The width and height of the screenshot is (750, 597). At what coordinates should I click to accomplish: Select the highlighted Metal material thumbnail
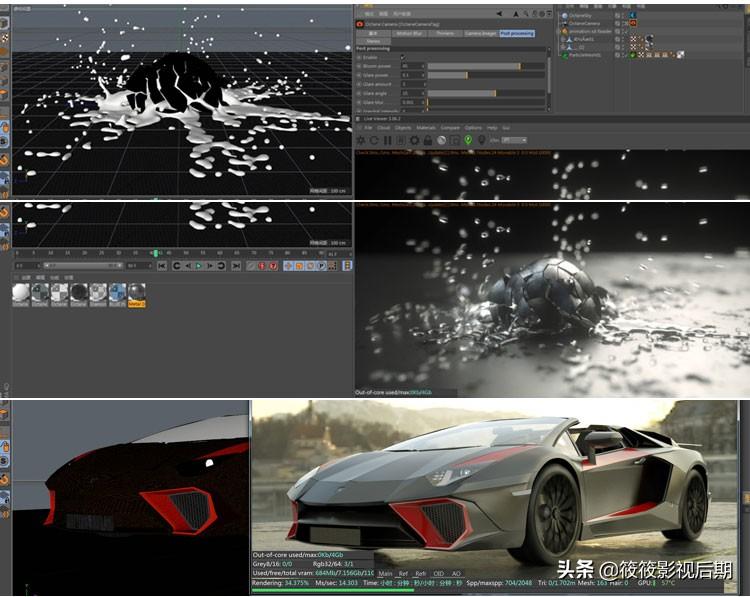137,292
